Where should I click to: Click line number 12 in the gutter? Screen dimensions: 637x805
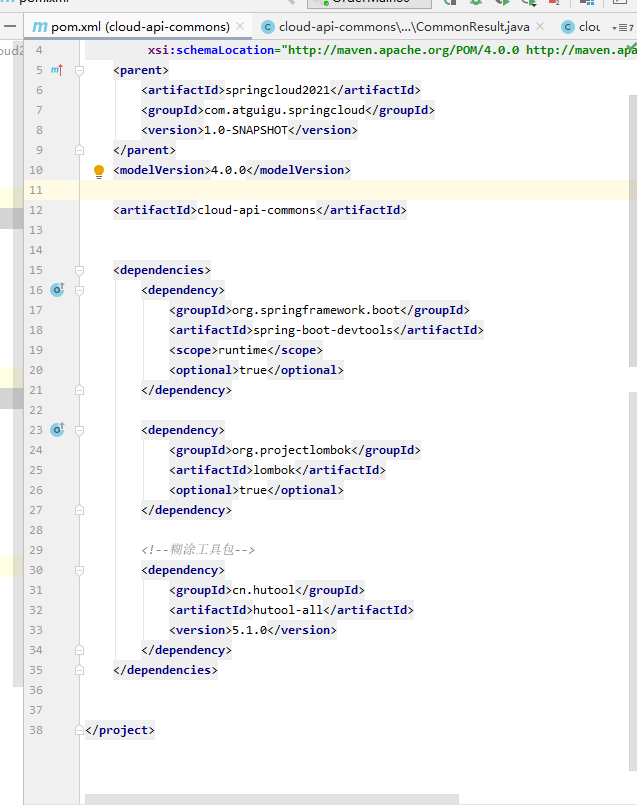[36, 210]
